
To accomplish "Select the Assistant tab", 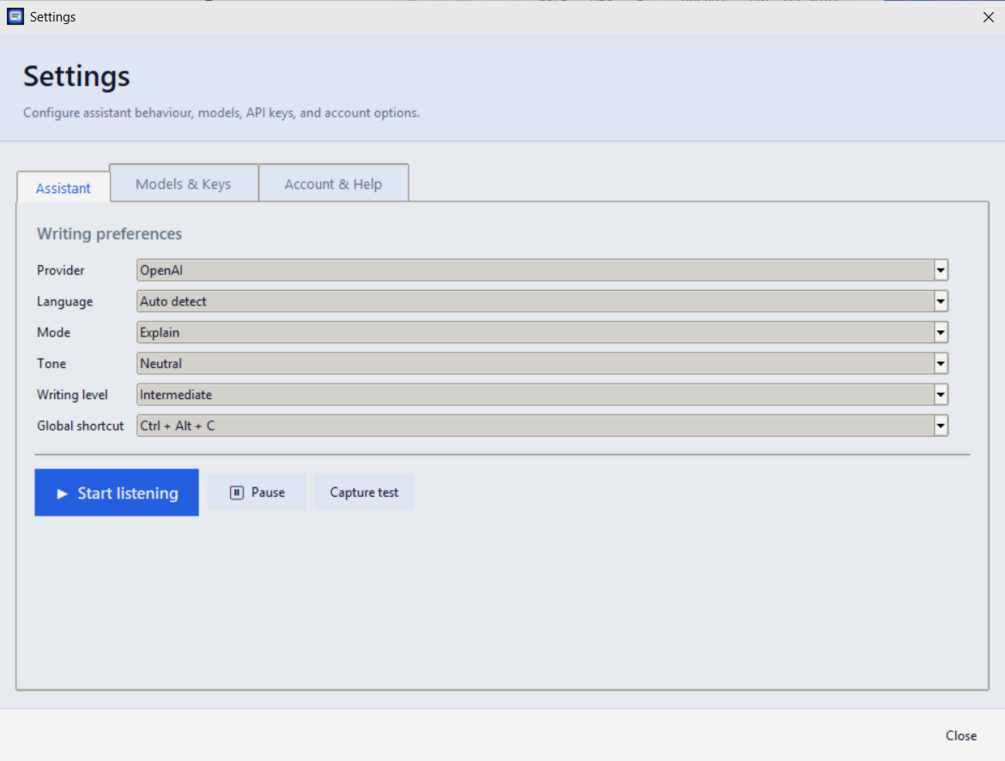I will (63, 188).
